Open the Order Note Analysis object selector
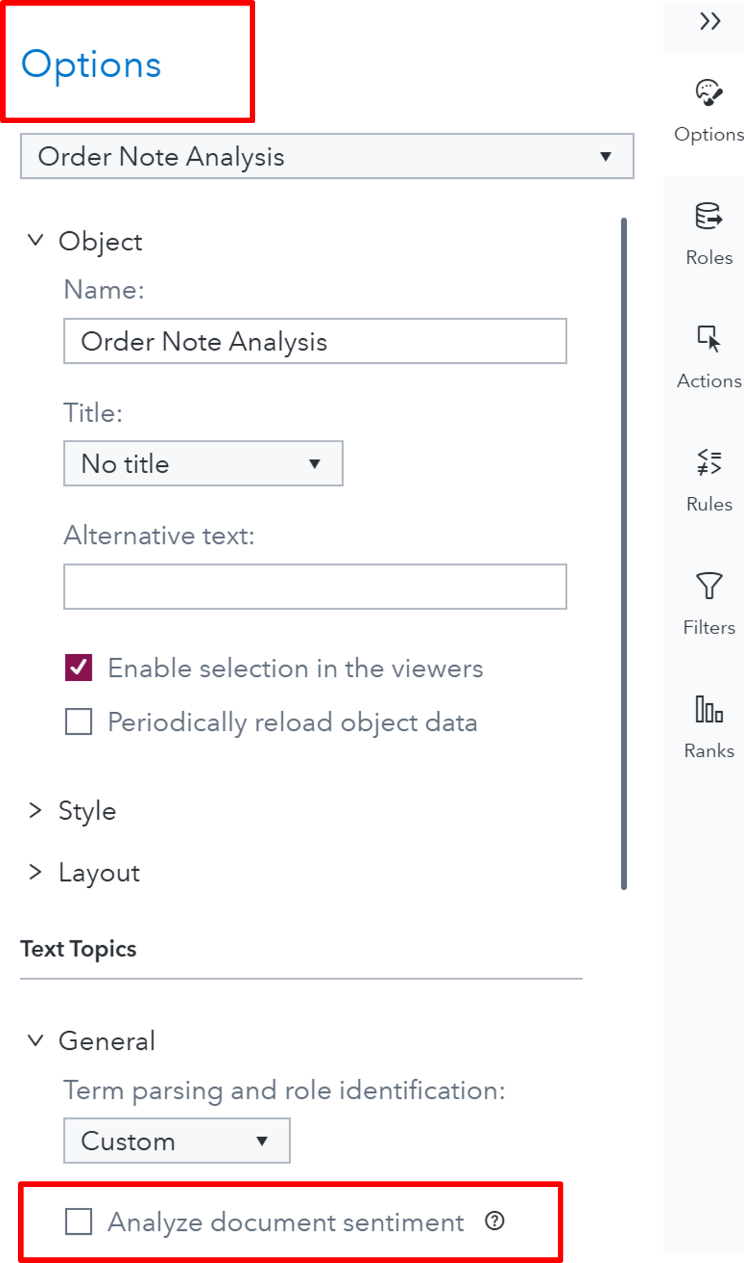The width and height of the screenshot is (744, 1263). coord(327,156)
